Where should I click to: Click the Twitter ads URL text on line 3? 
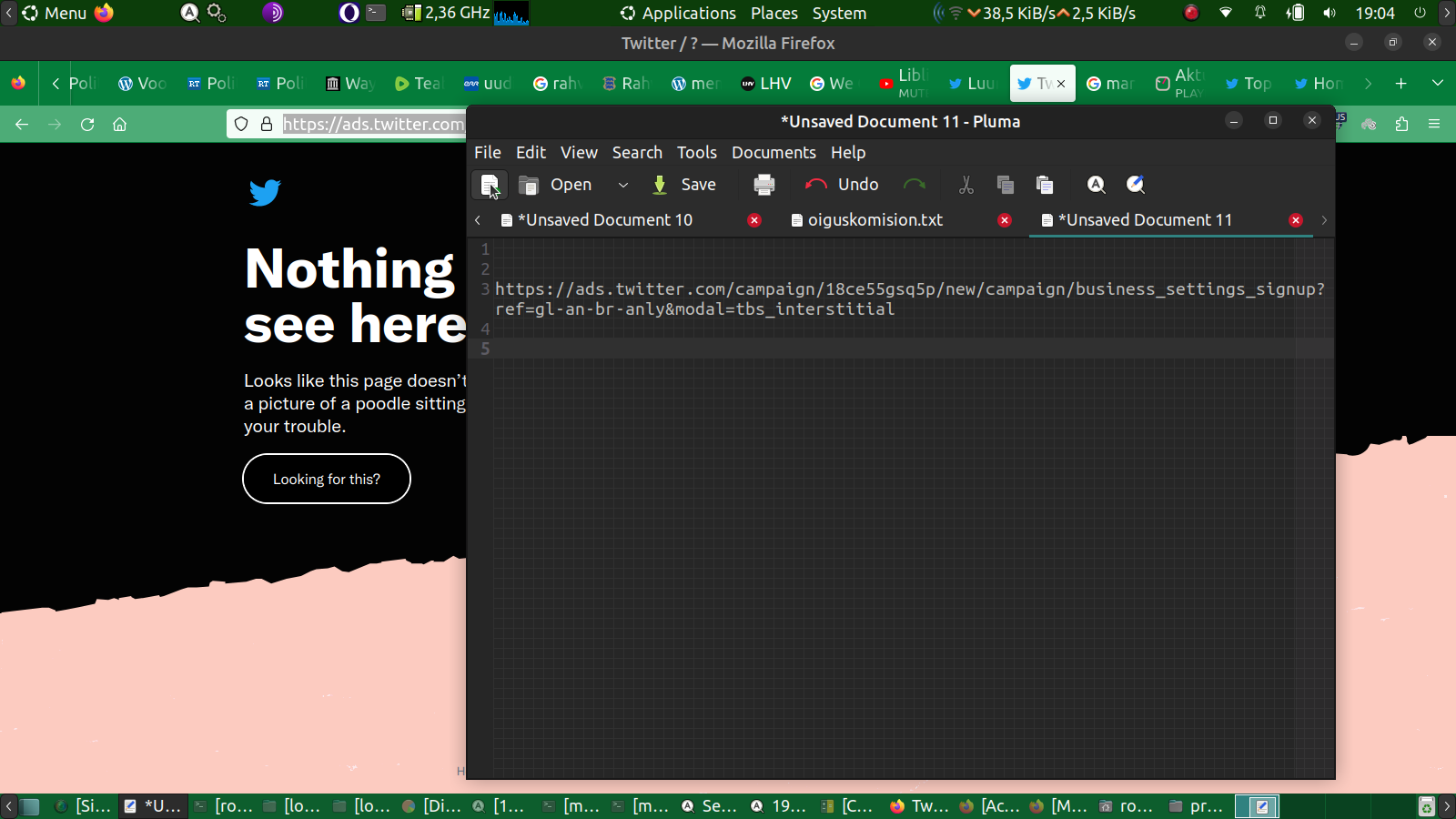[x=910, y=298]
